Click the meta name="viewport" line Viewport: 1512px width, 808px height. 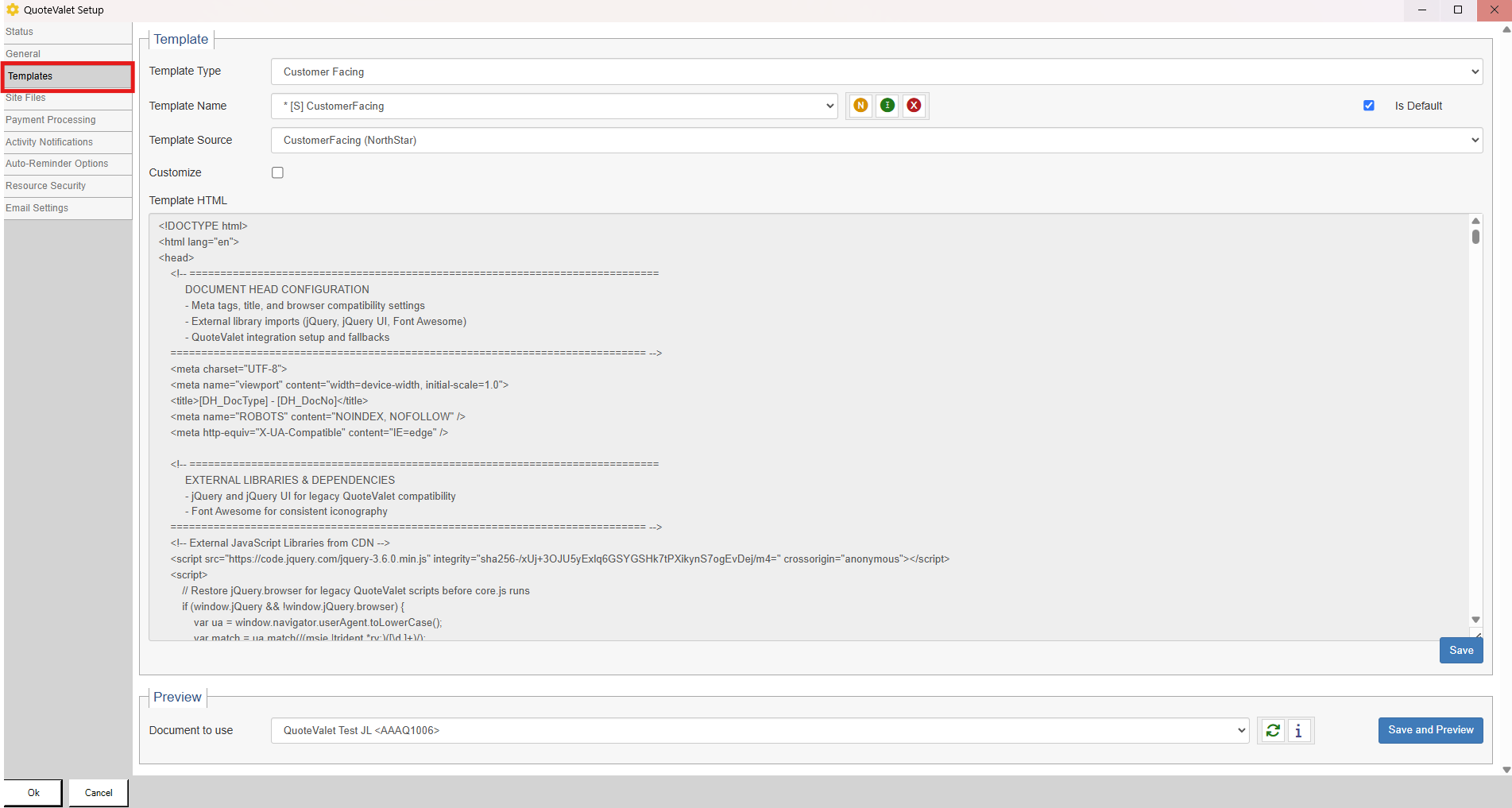339,385
